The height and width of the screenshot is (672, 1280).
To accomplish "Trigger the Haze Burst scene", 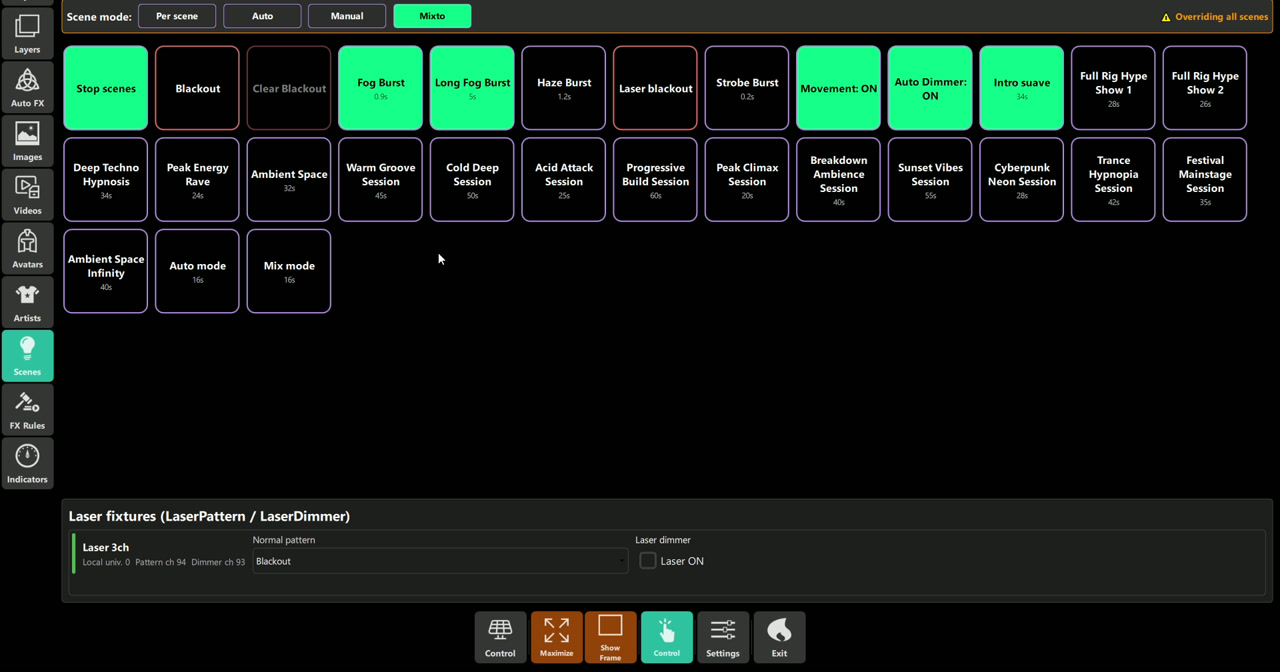I will pos(564,88).
